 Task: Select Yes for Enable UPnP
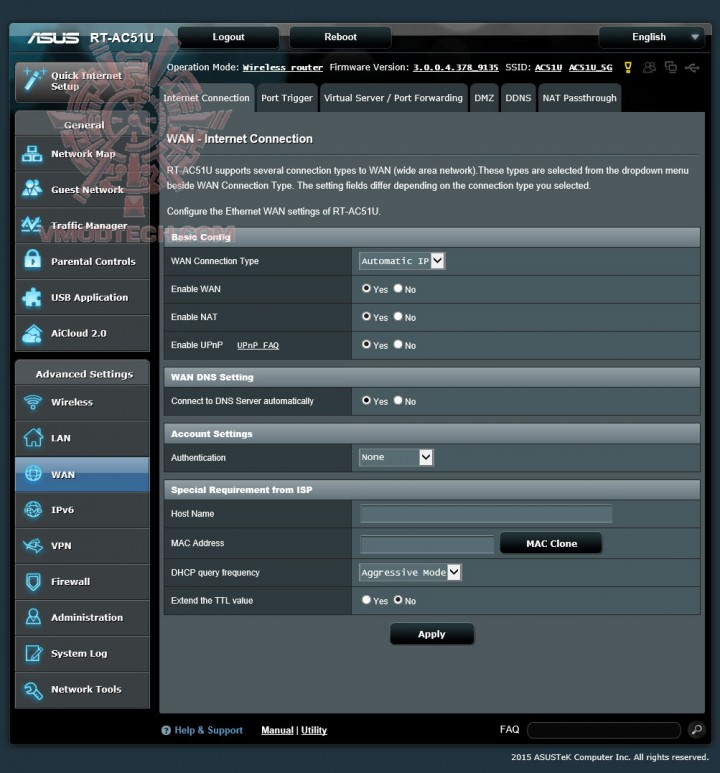pos(366,345)
